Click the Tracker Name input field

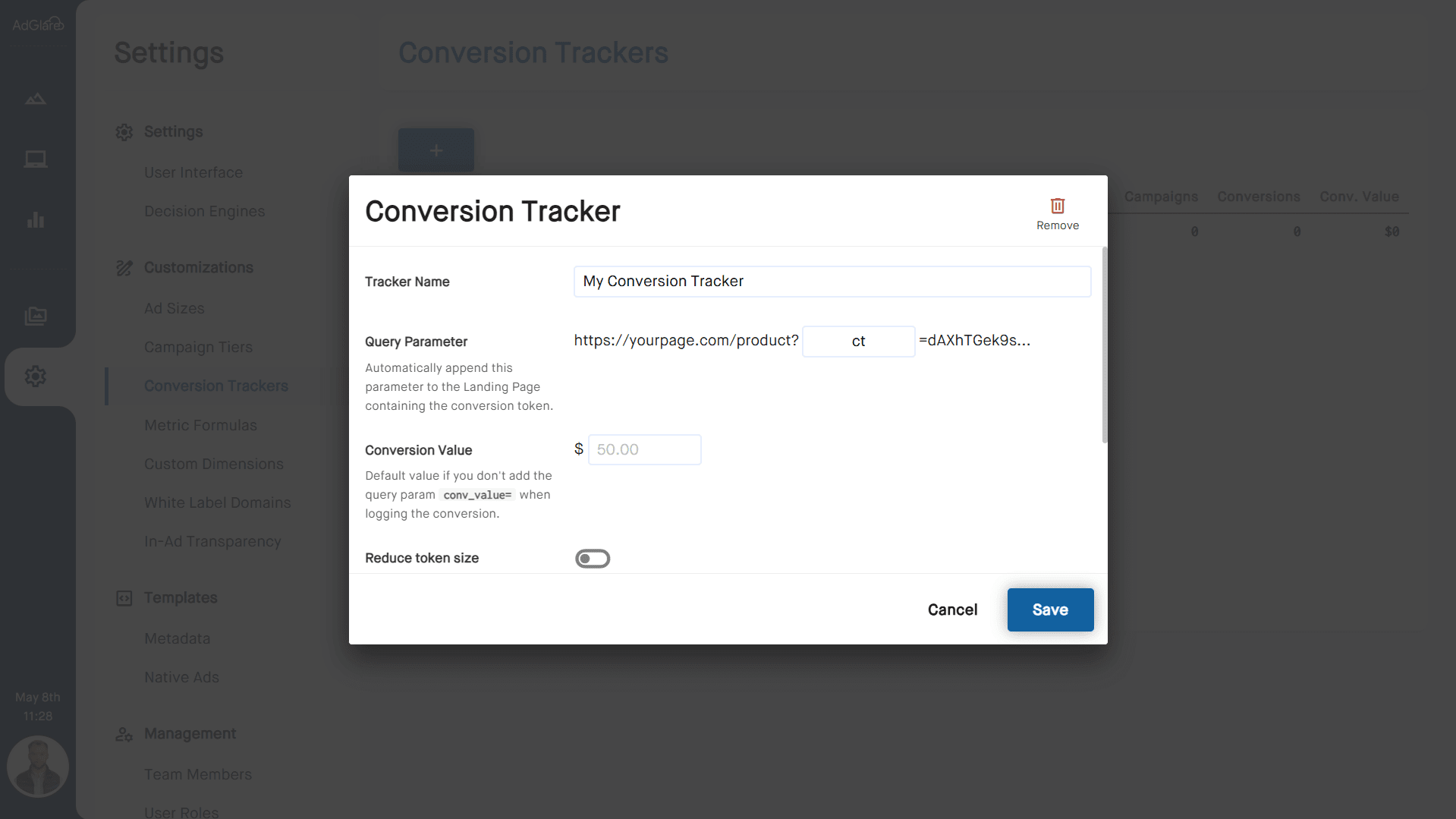pos(832,281)
